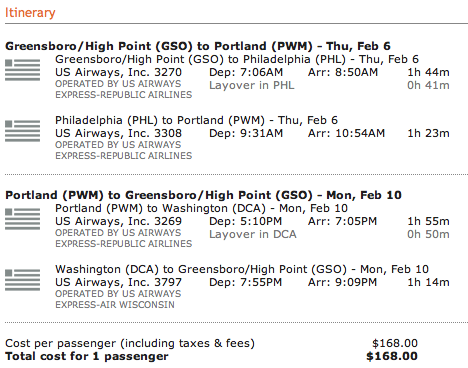
Task: Click the Greensboro to Philadelphia segment title
Action: pos(237,59)
